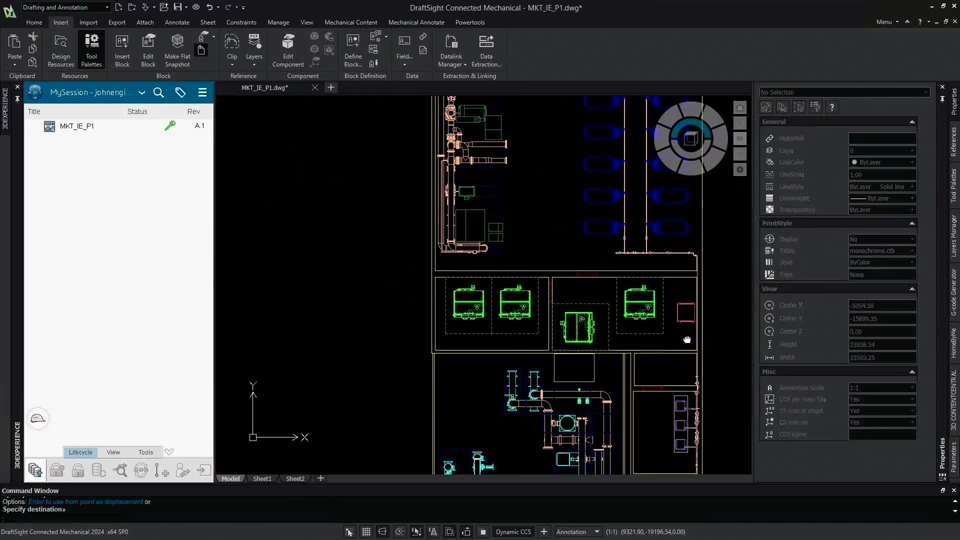Toggle the snap button in status bar
Image resolution: width=960 pixels, height=540 pixels.
(x=349, y=532)
